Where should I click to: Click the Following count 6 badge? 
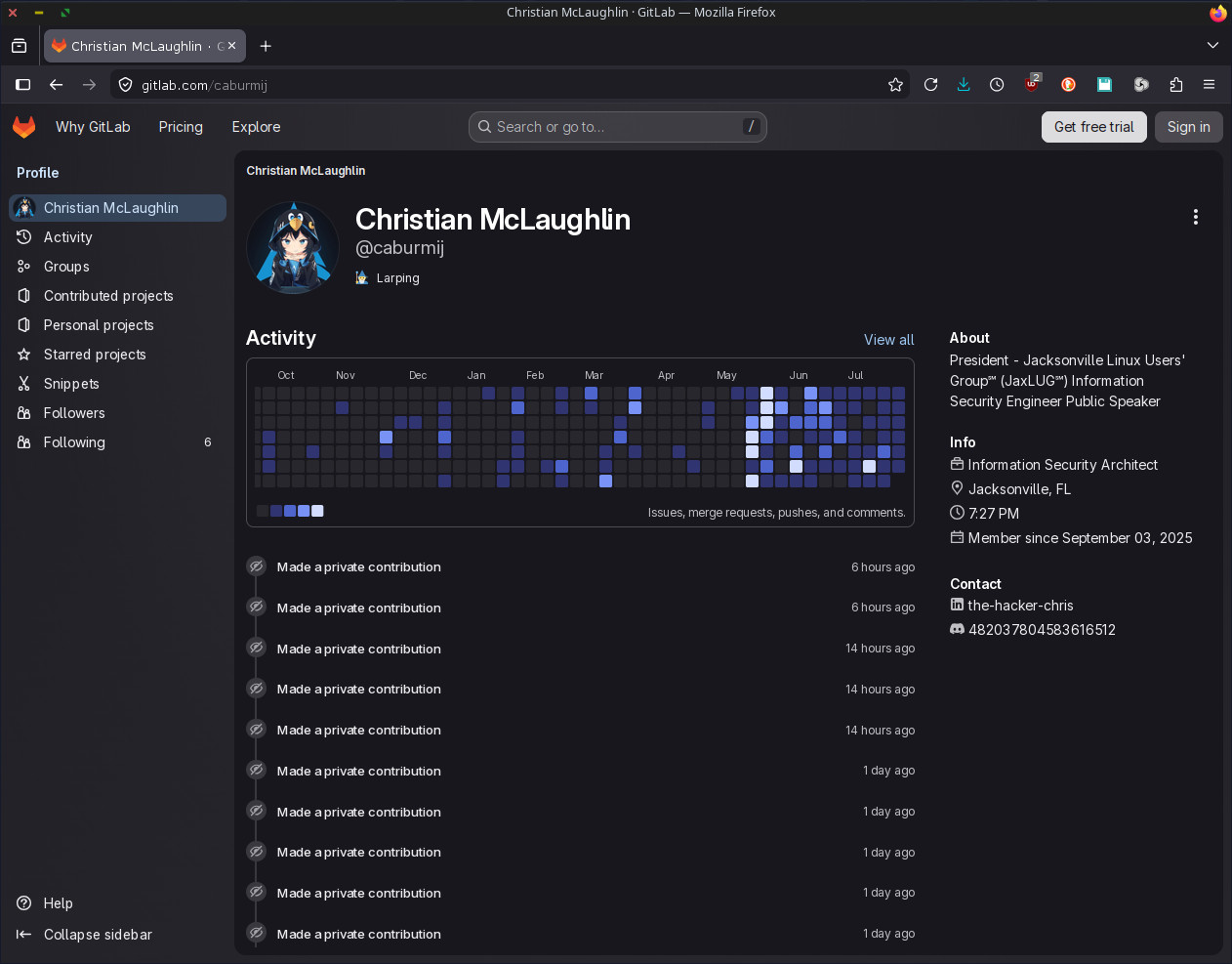[x=207, y=442]
